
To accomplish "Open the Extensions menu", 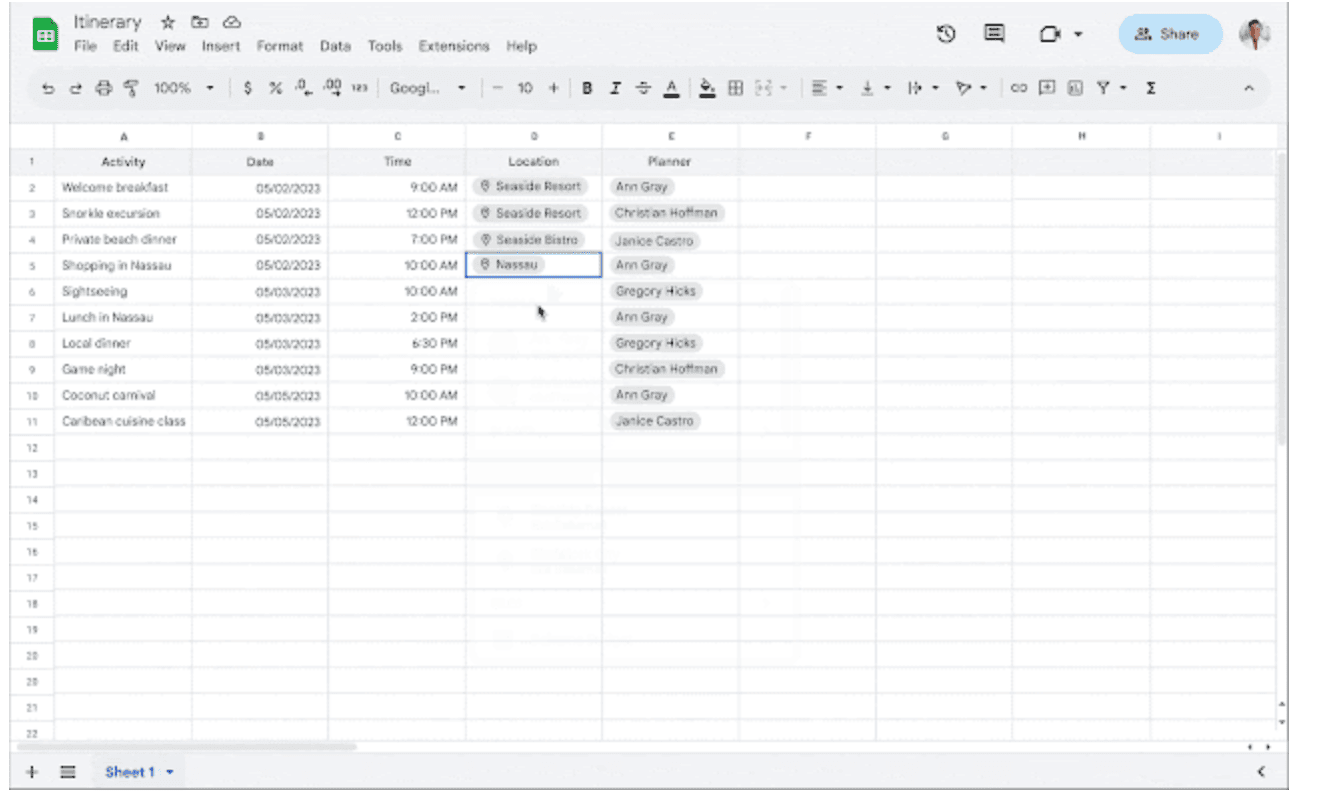I will 453,46.
